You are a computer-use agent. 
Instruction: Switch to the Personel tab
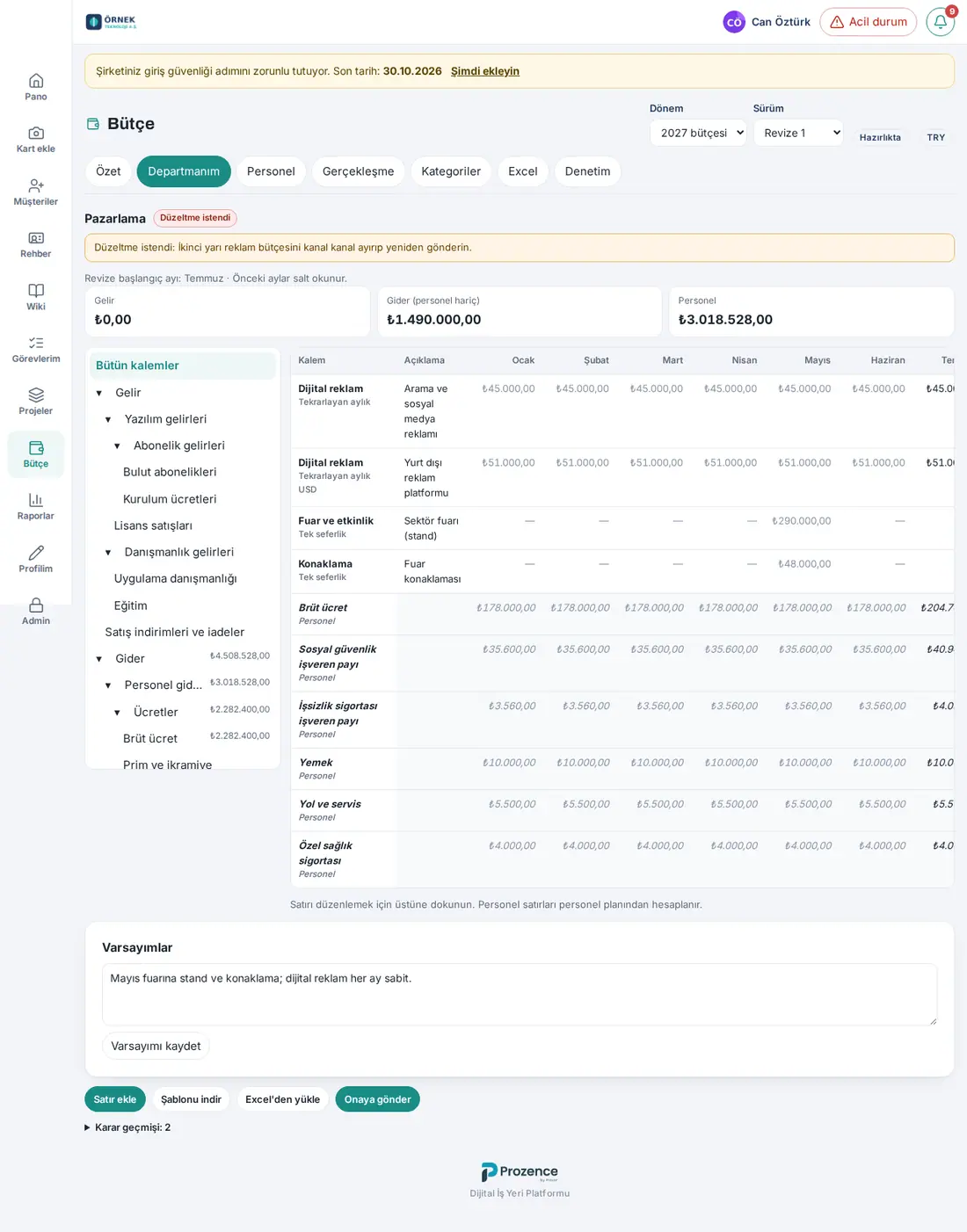point(271,171)
